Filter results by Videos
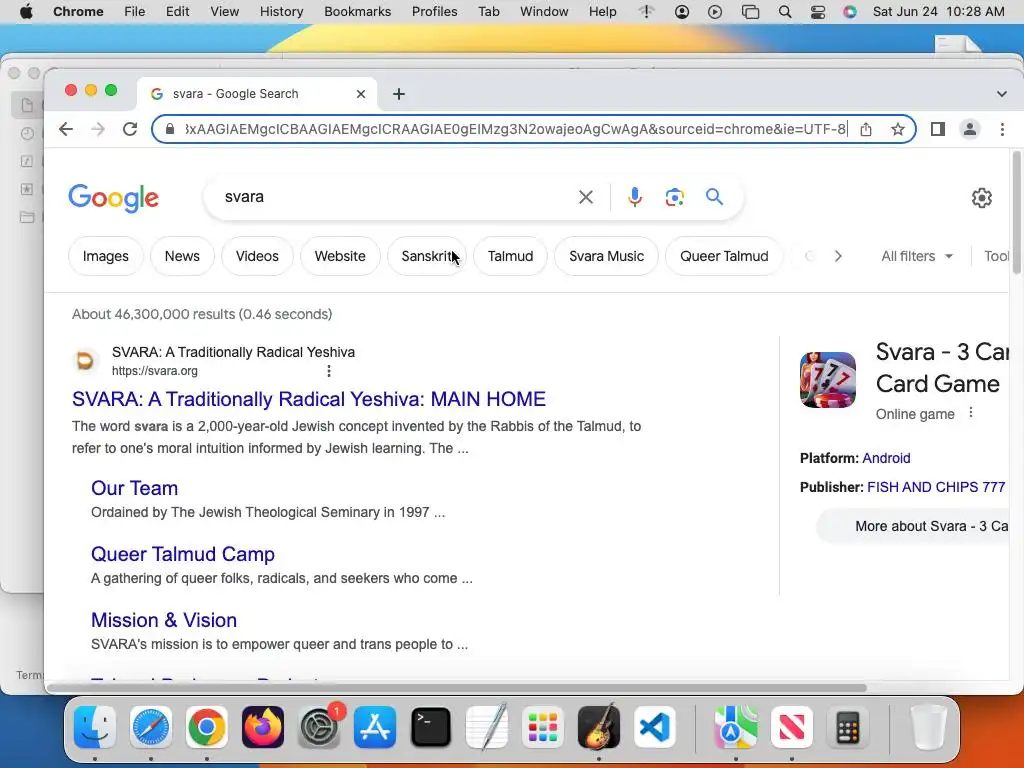The width and height of the screenshot is (1024, 768). [257, 256]
